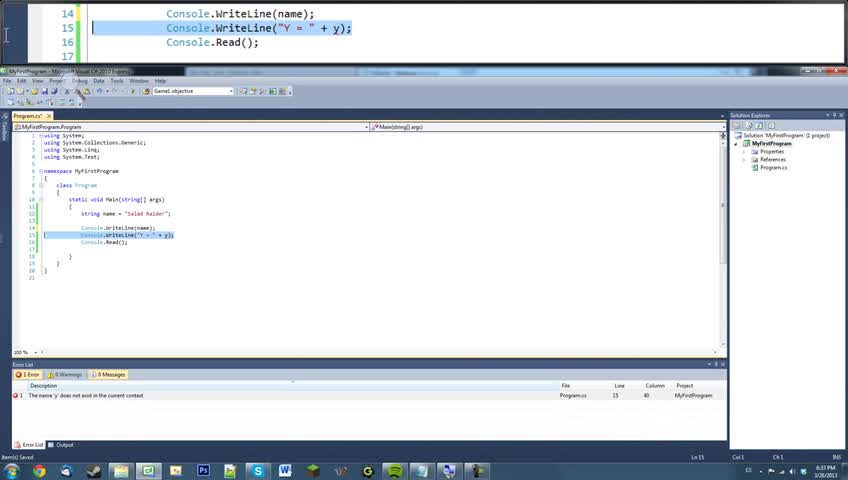Toggle the 0 Messages filter
The width and height of the screenshot is (848, 480).
click(108, 375)
